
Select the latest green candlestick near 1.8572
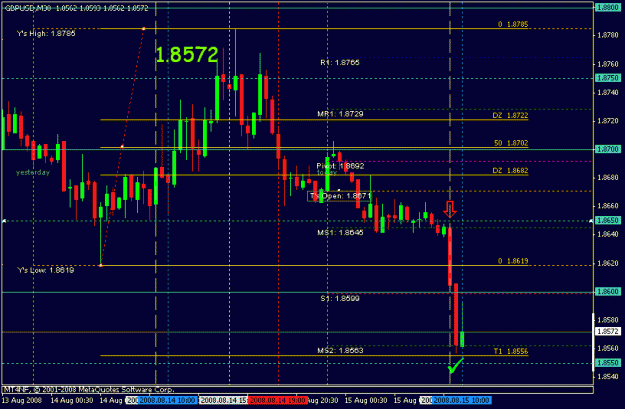[462, 339]
